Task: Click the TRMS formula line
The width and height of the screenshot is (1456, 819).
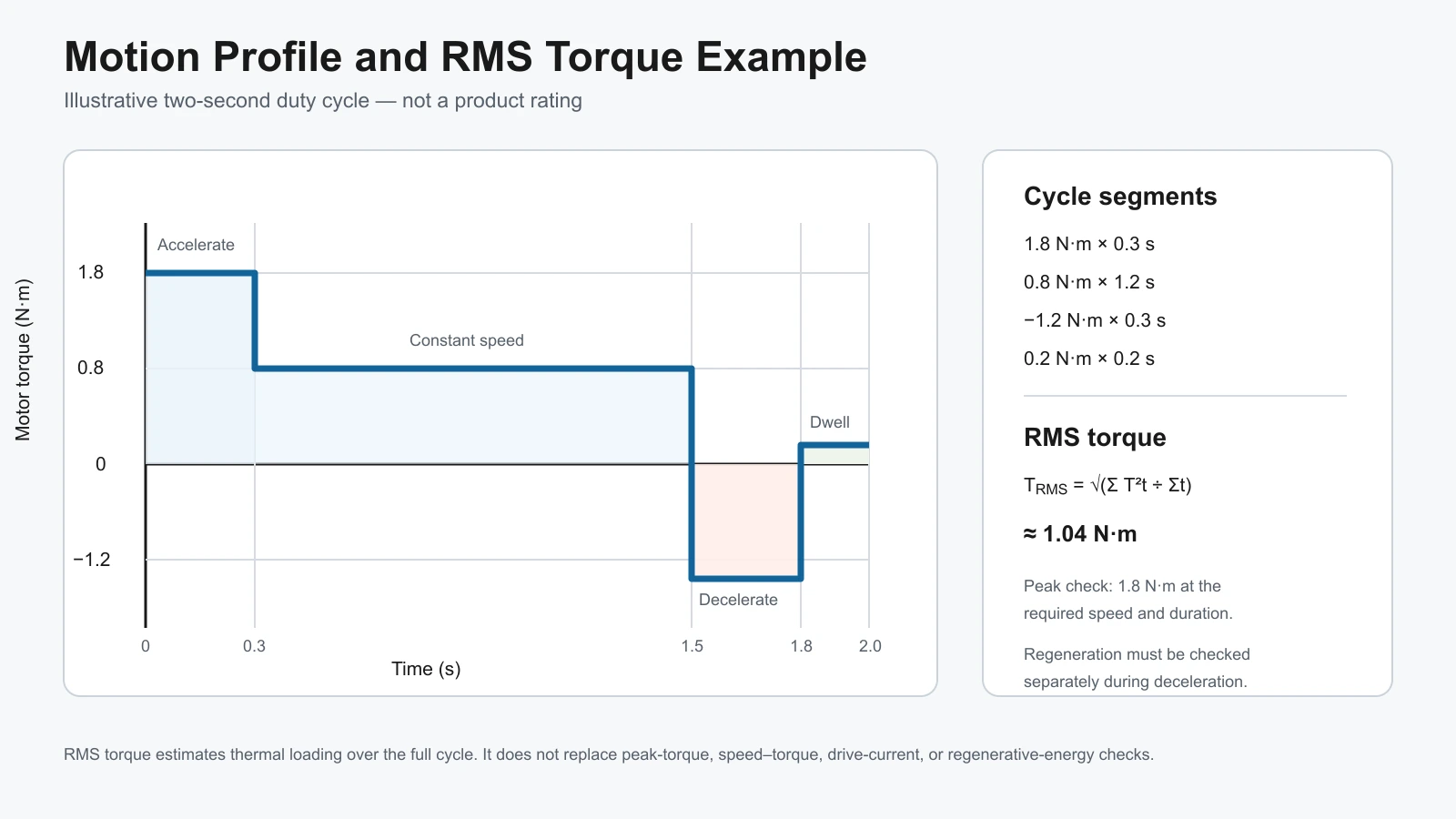Action: pyautogui.click(x=1107, y=486)
